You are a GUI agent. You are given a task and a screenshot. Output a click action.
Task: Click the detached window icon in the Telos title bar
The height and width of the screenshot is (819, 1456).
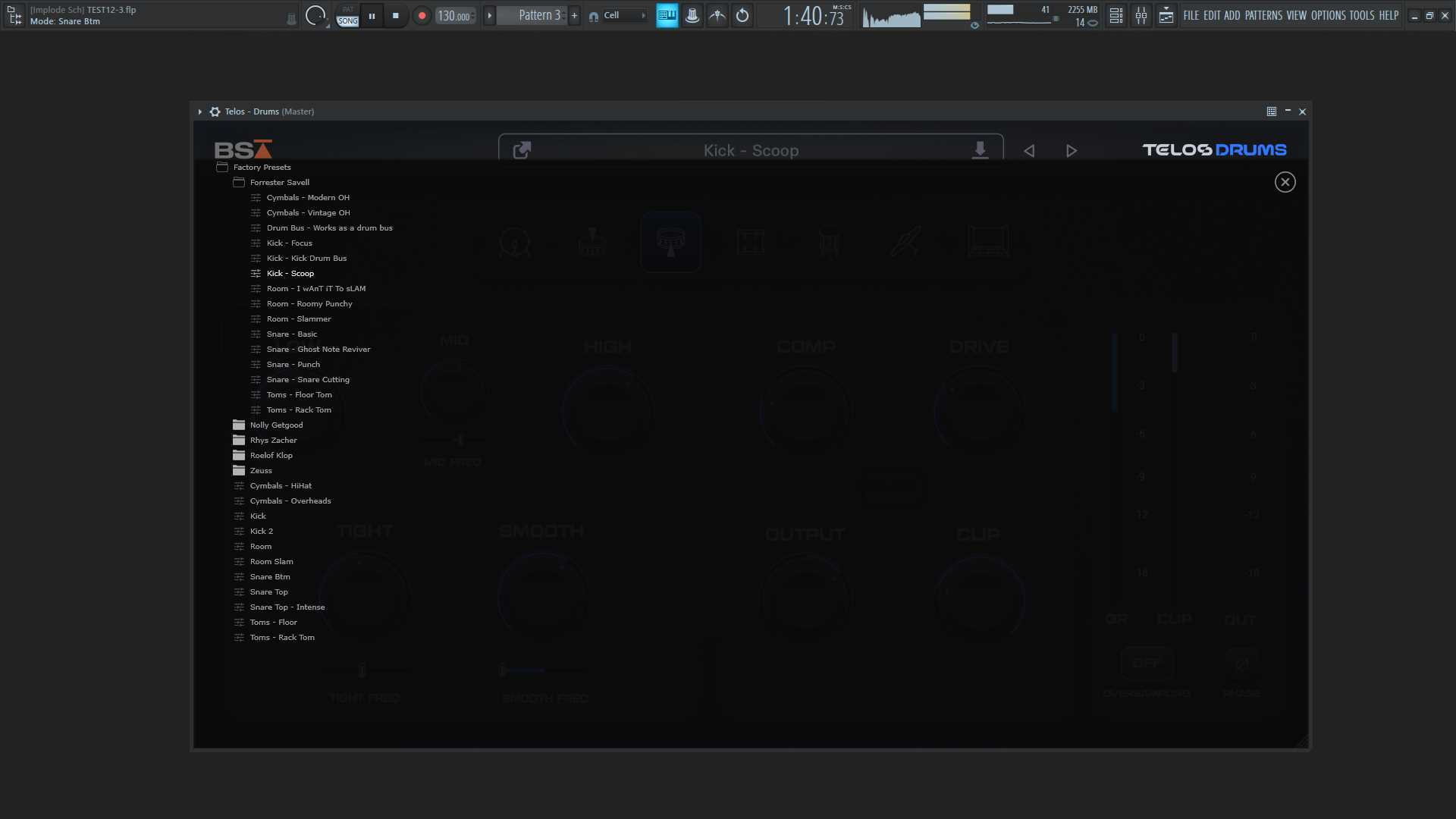(1272, 111)
